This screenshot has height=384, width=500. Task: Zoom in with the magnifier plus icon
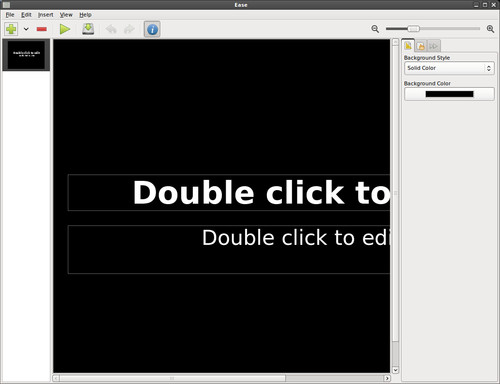pyautogui.click(x=490, y=29)
